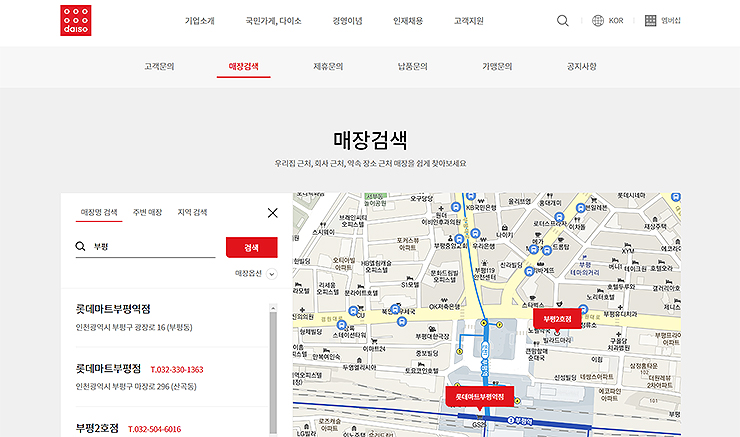Screen dimensions: 740x437
Task: Switch language via KOR label
Action: tap(616, 21)
